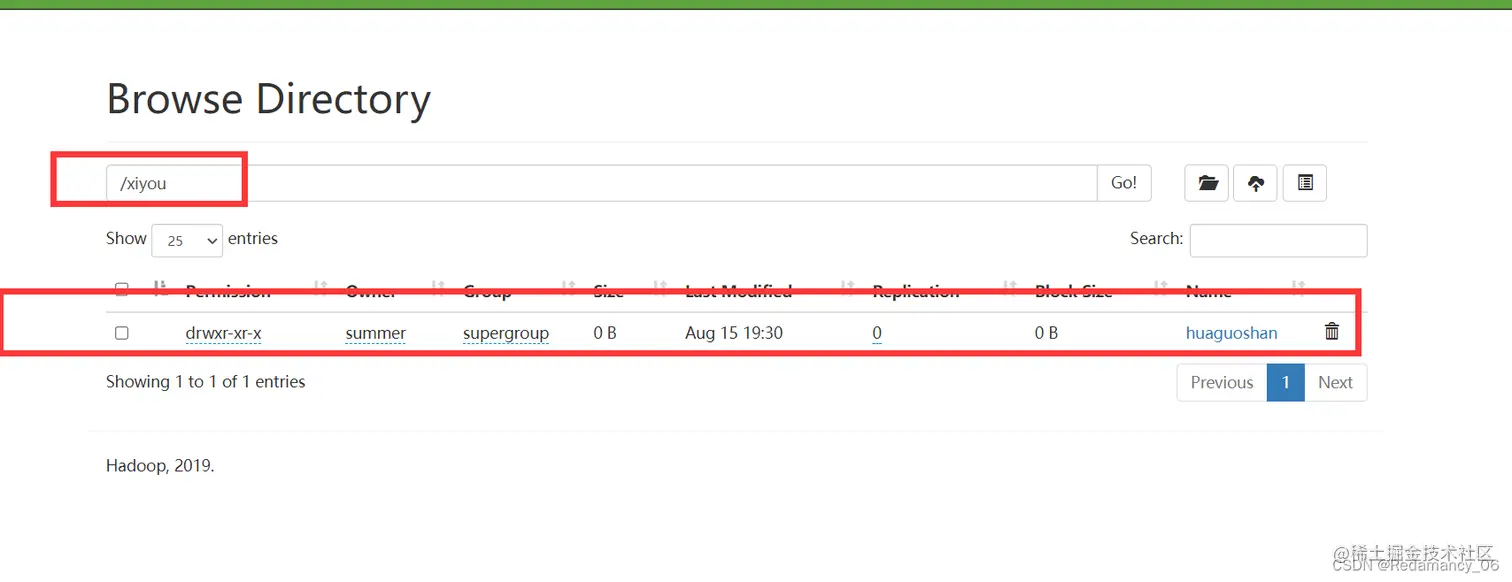Click the summer owner link
The height and width of the screenshot is (582, 1512).
pos(375,333)
